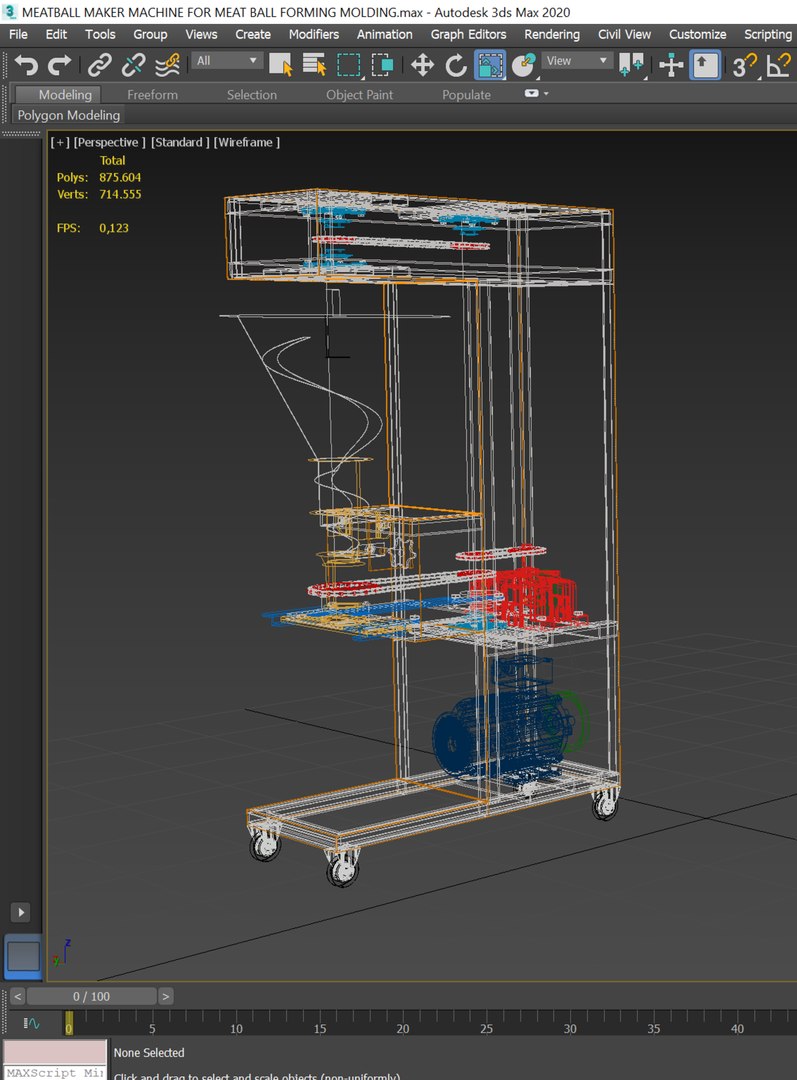This screenshot has width=797, height=1080.
Task: Open the View reference coordinate dropdown
Action: coord(577,61)
